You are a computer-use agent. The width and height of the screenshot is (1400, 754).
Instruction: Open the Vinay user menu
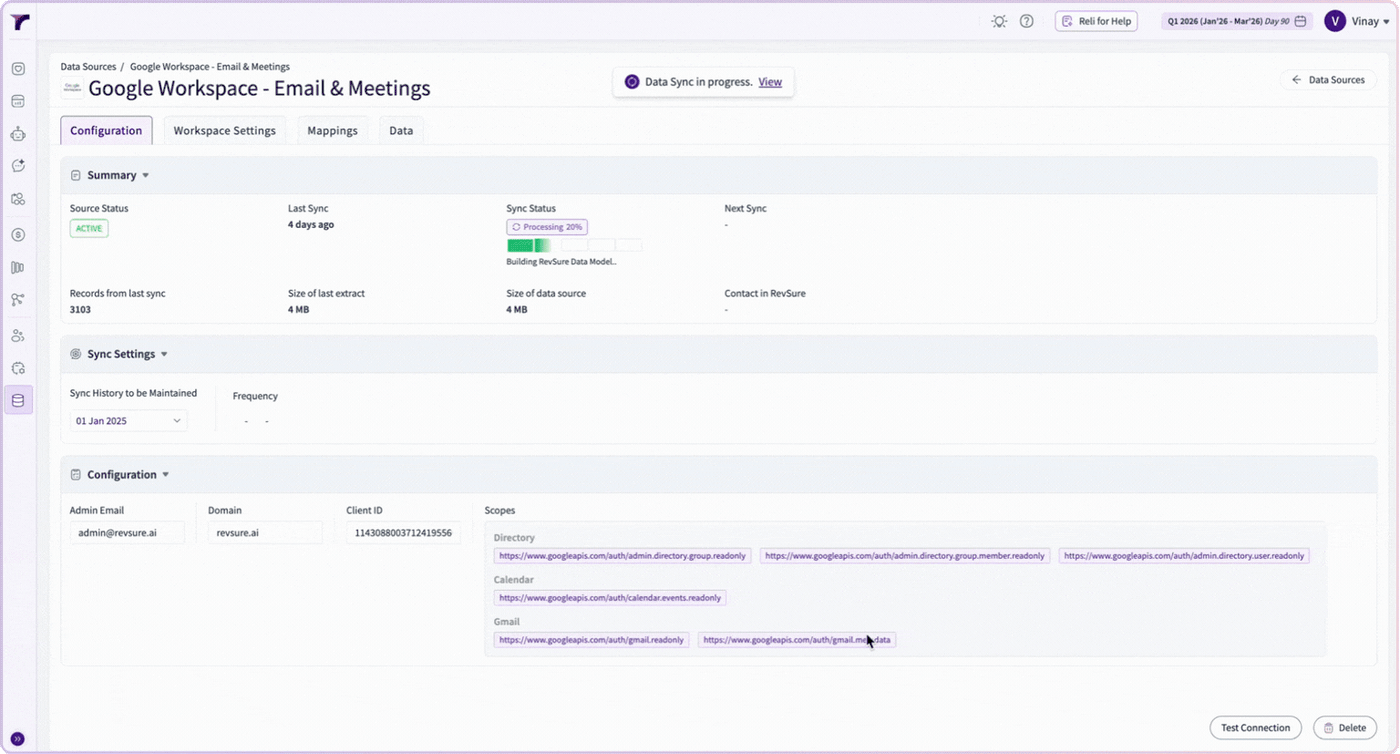pos(1357,21)
